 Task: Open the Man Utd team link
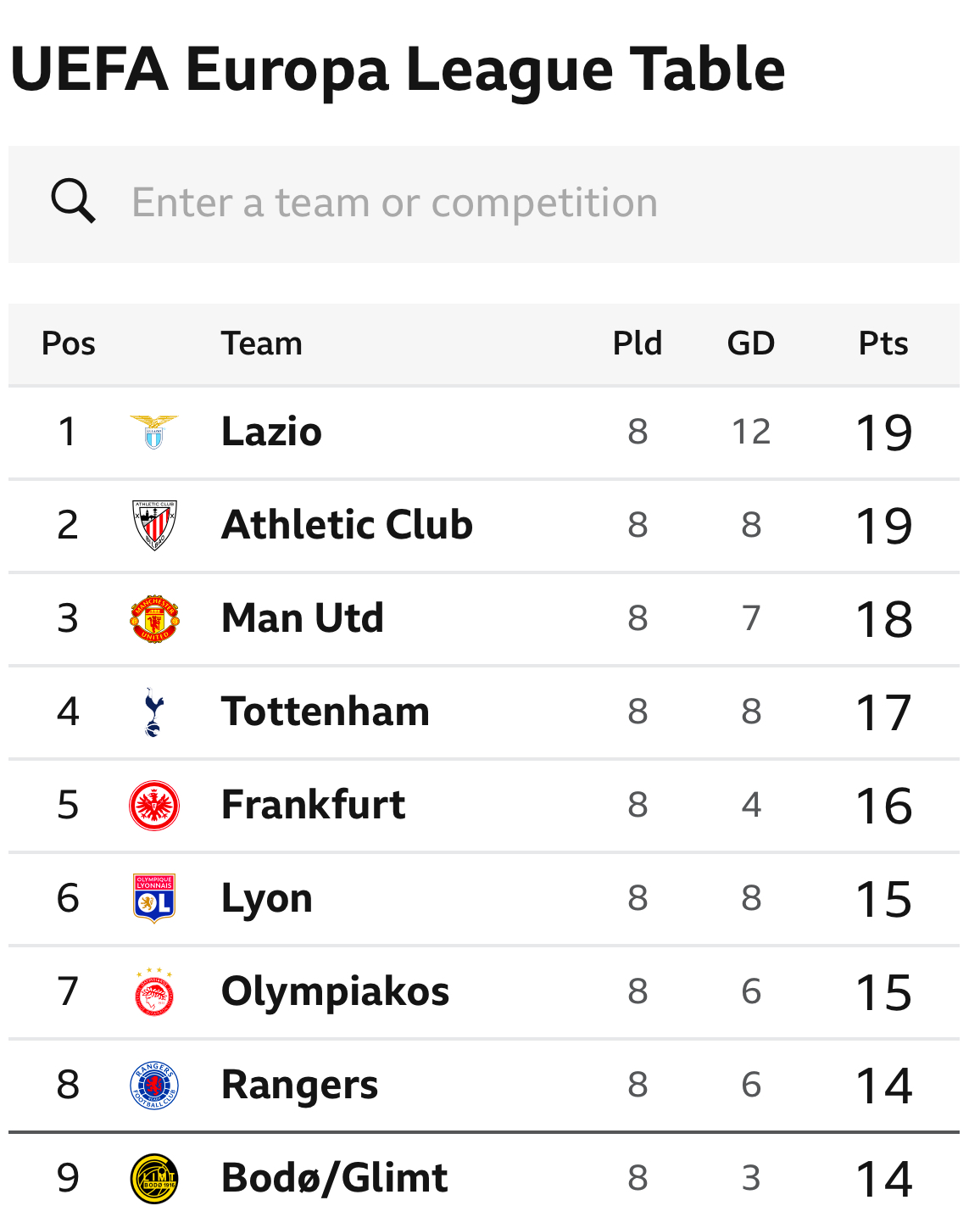tap(302, 618)
